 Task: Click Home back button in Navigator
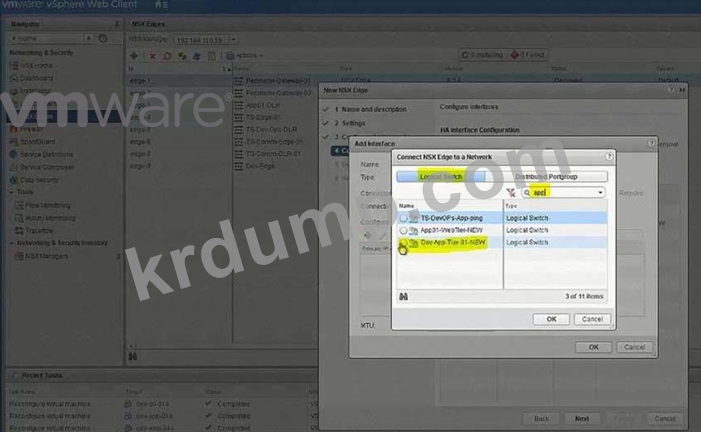coord(46,38)
